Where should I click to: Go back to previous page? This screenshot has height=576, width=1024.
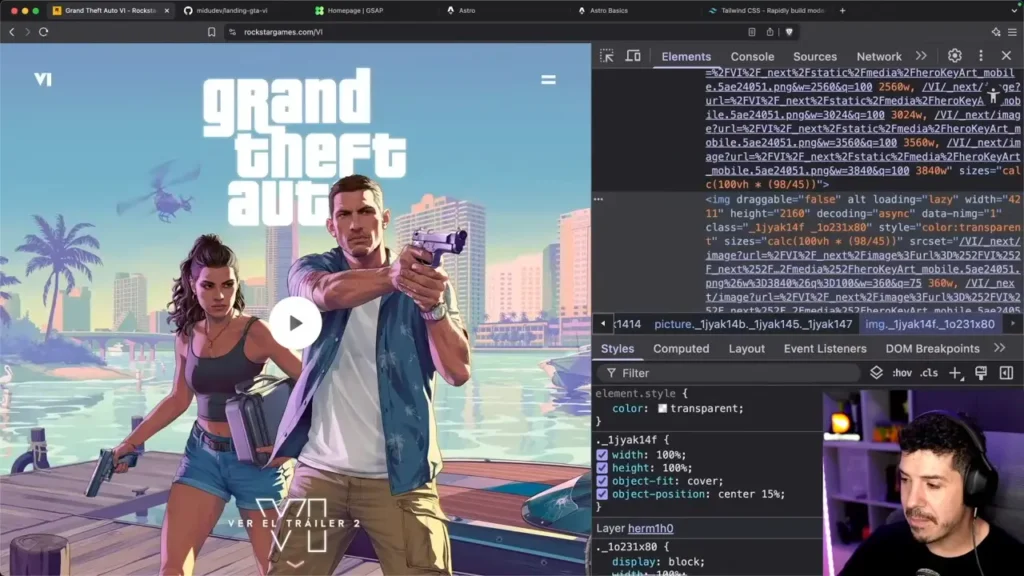click(x=12, y=31)
